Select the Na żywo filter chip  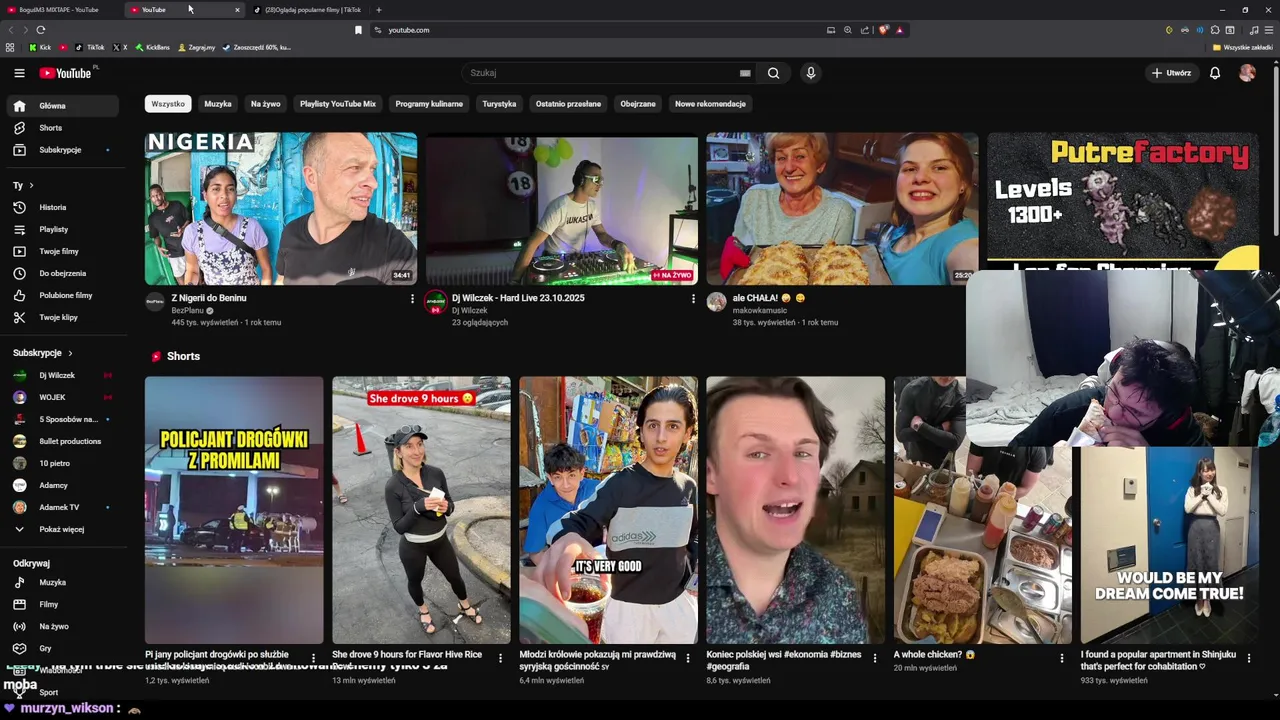(x=265, y=104)
